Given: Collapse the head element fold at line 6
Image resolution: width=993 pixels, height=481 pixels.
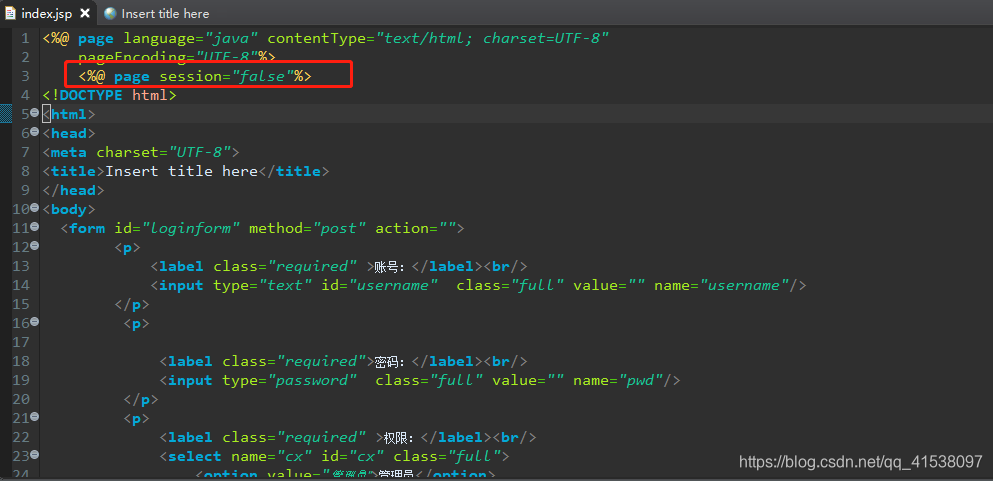Looking at the screenshot, I should [35, 132].
